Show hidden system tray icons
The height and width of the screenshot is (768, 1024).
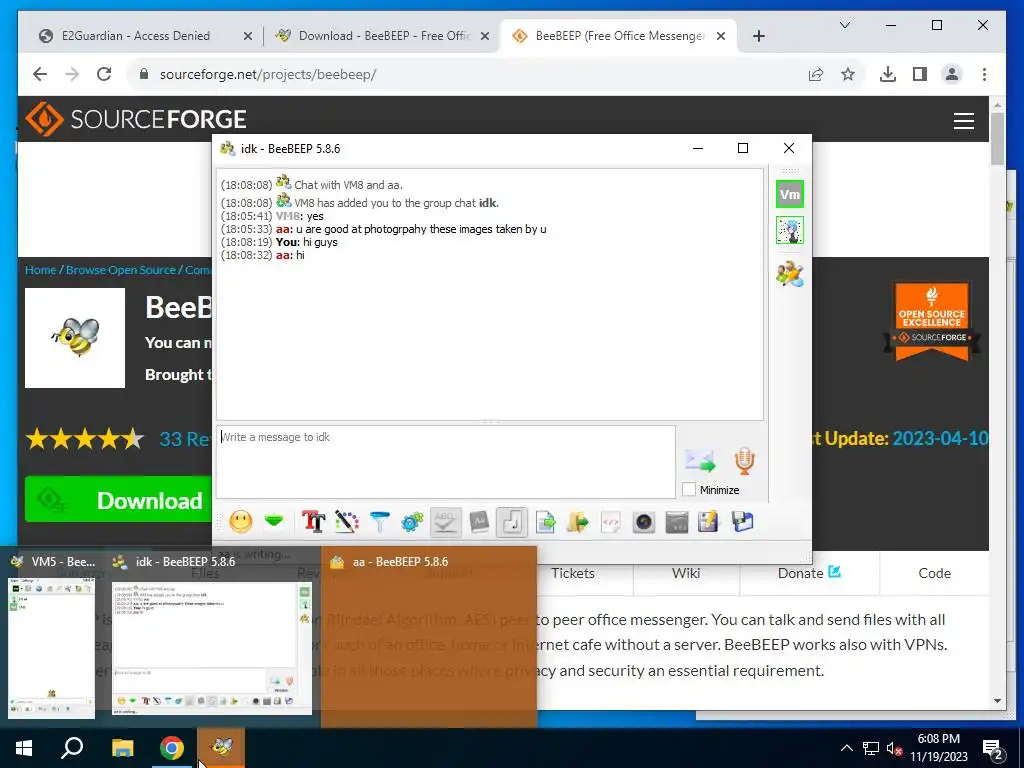click(x=846, y=748)
